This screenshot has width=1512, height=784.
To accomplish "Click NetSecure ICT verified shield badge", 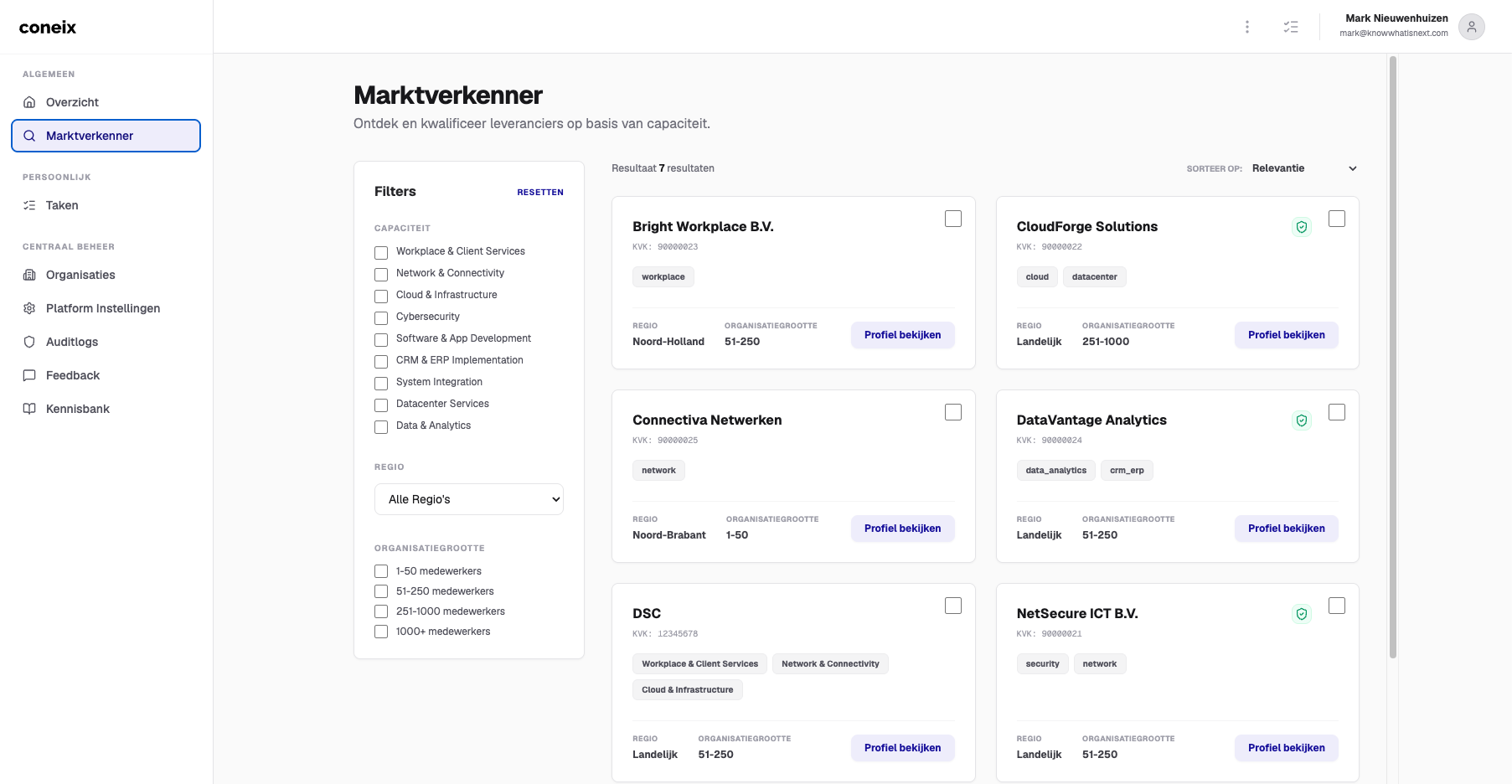I will 1302,614.
